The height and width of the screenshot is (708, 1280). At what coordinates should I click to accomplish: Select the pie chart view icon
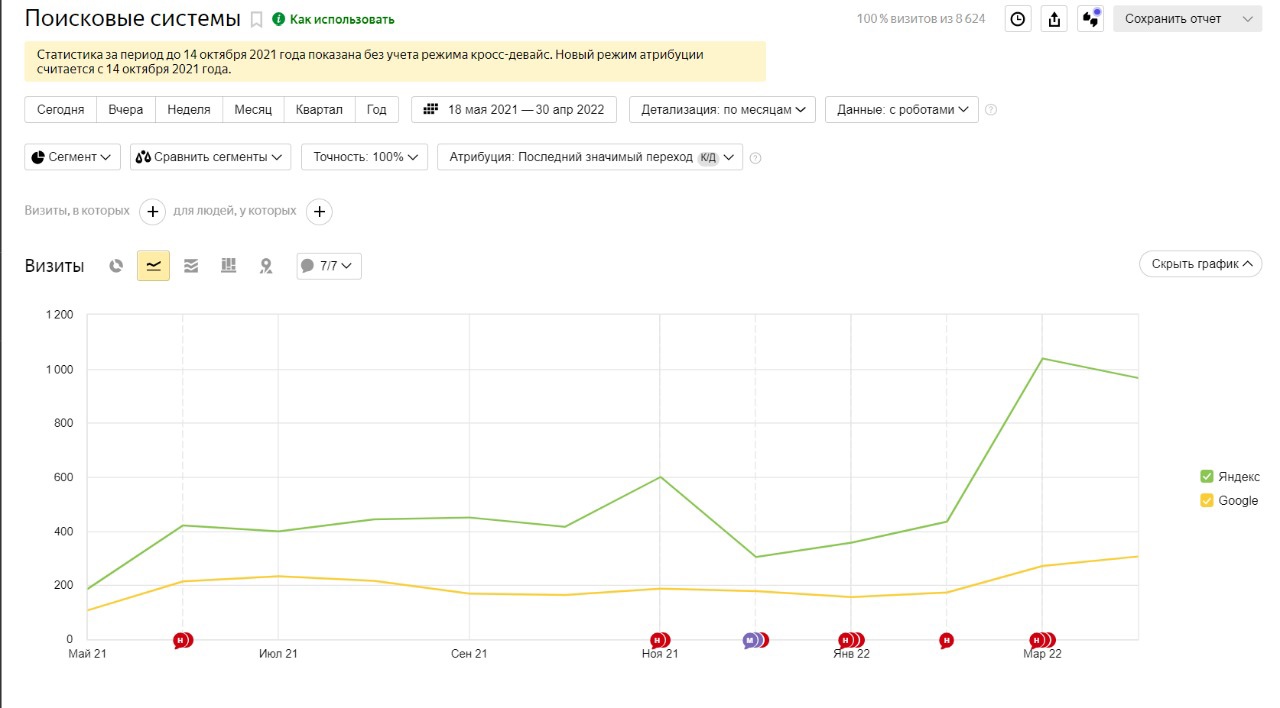[116, 266]
